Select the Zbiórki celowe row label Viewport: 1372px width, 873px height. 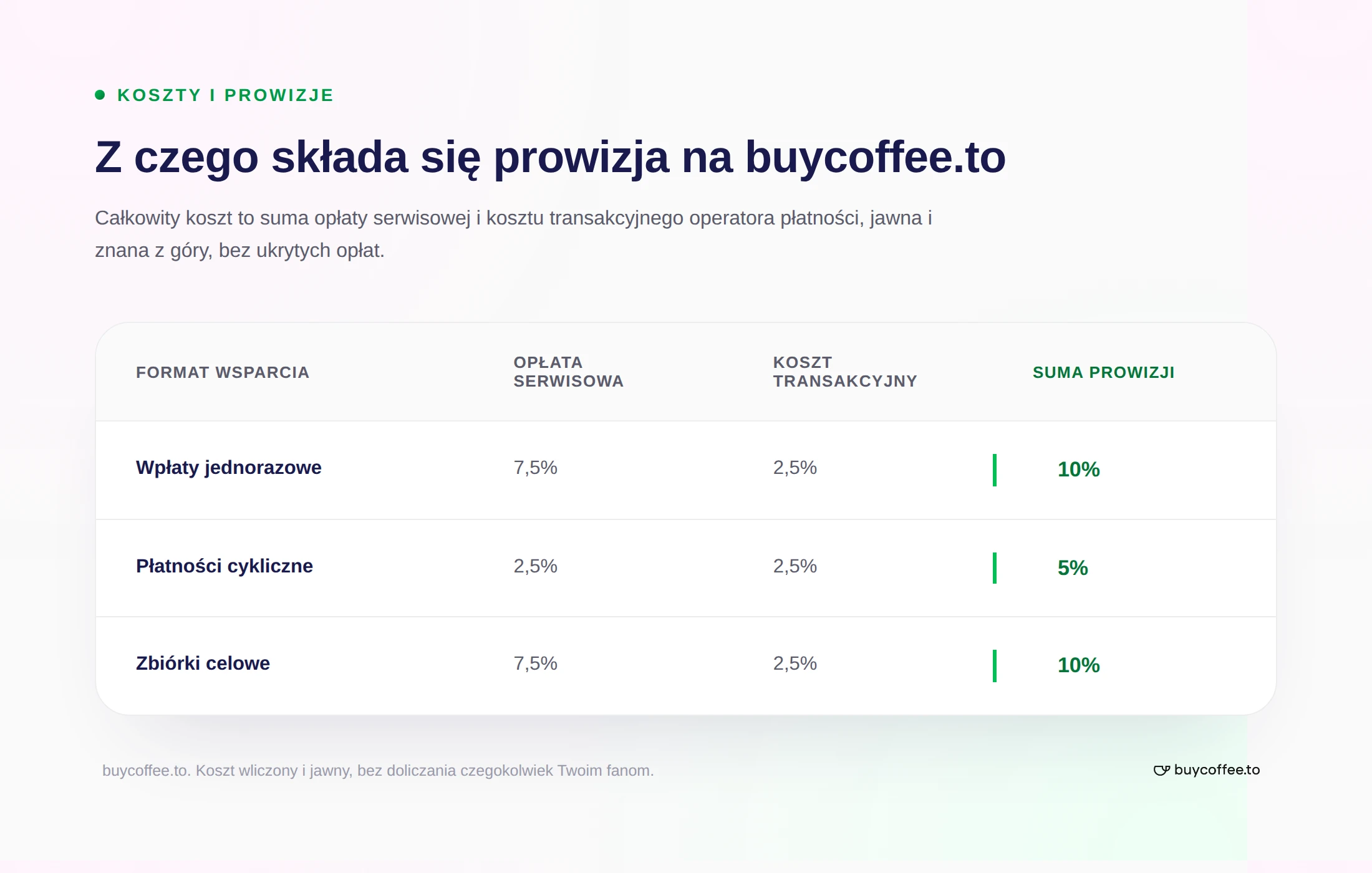pos(203,663)
